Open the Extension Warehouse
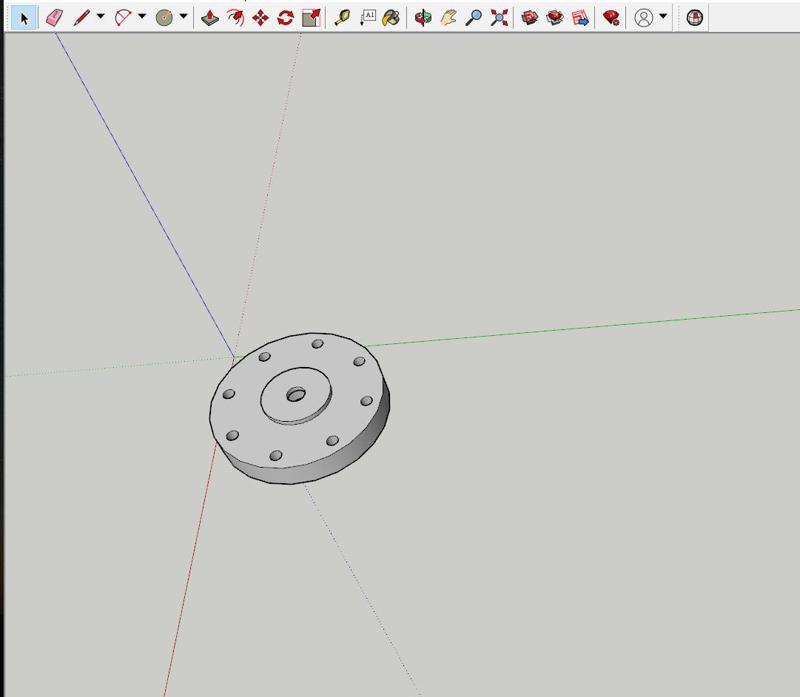The height and width of the screenshot is (697, 800). pyautogui.click(x=555, y=18)
